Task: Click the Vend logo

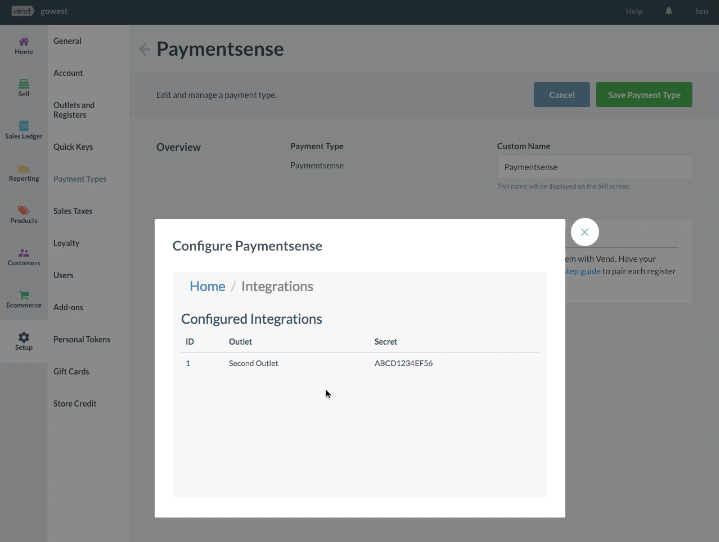Action: click(x=22, y=11)
